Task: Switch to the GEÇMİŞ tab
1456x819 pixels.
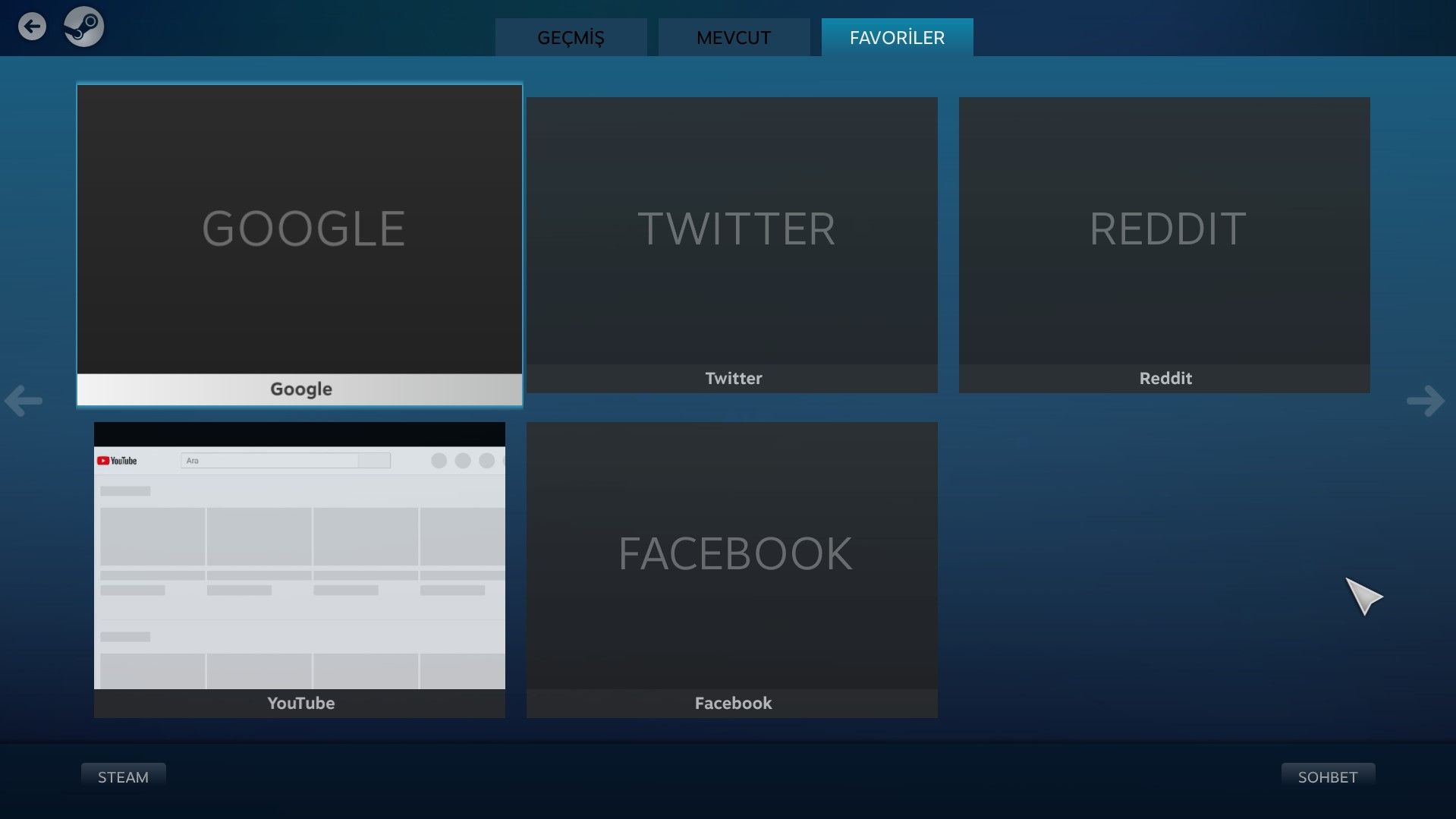Action: point(571,37)
